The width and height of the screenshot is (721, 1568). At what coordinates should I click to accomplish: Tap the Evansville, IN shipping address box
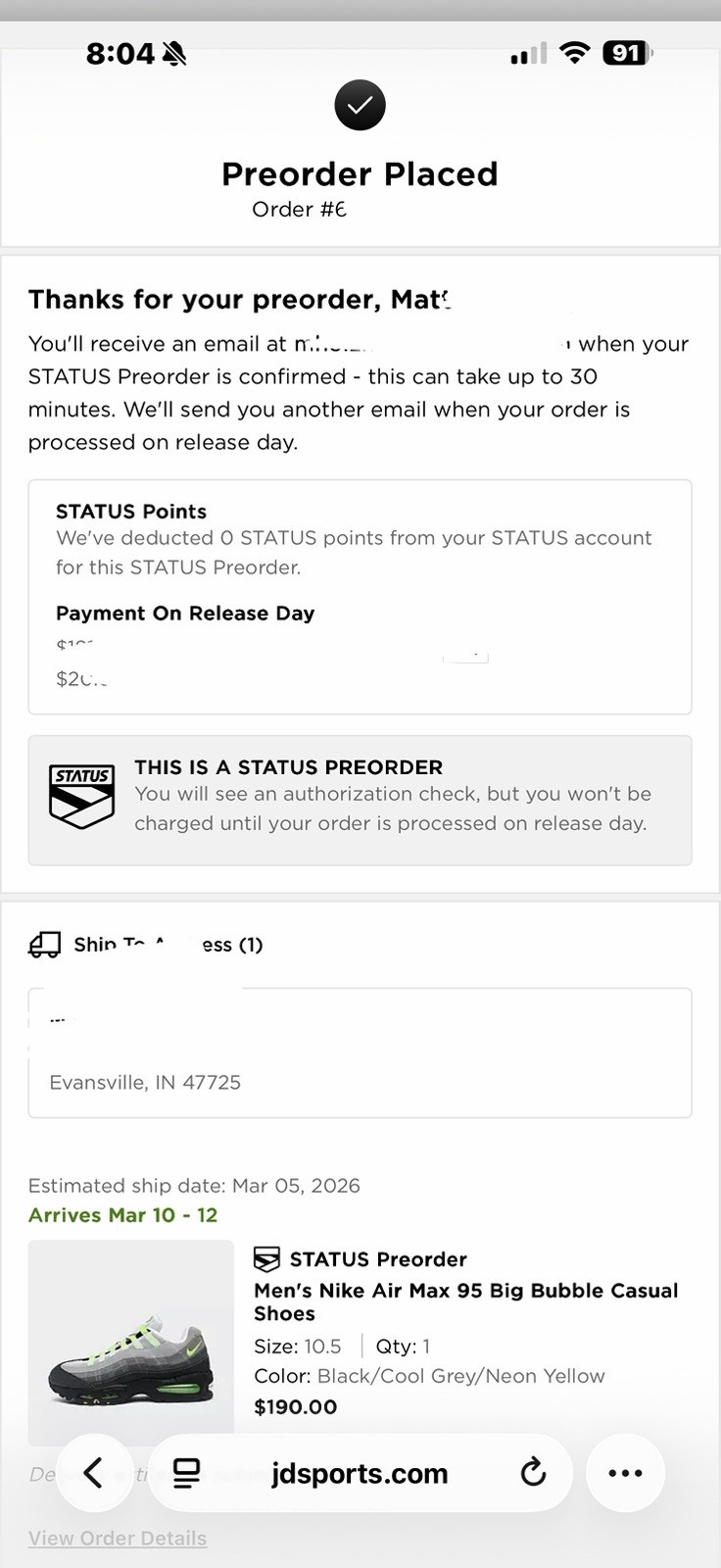(360, 1053)
